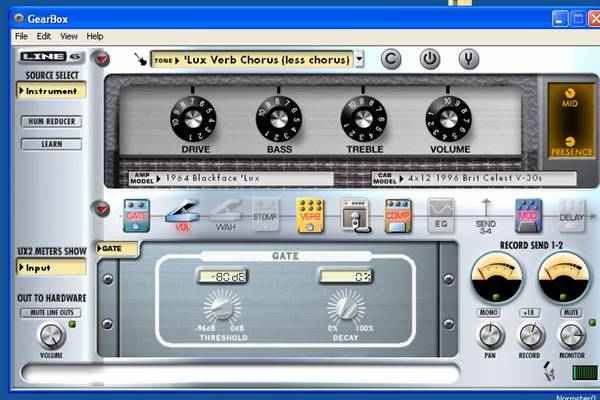Select the Comp pedal effect
This screenshot has height=400, width=600.
(398, 216)
